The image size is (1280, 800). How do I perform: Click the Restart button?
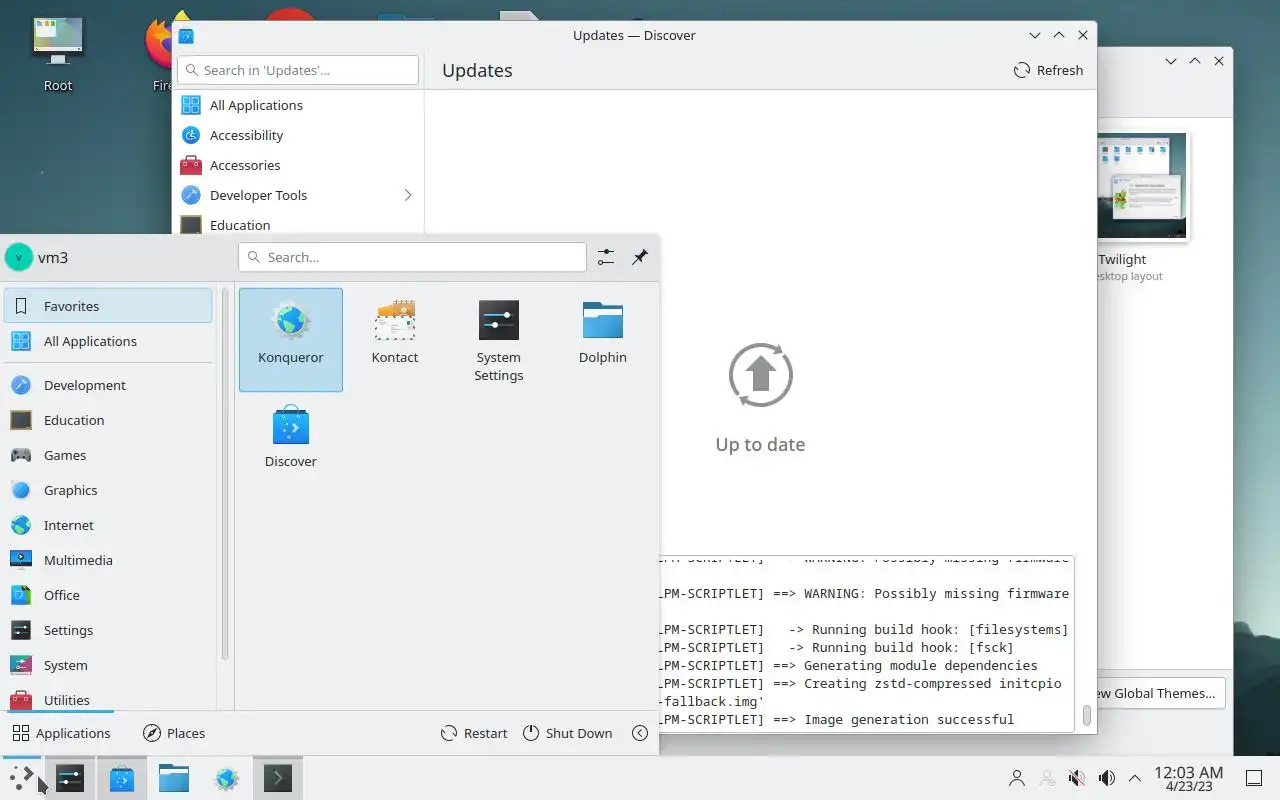[x=474, y=733]
